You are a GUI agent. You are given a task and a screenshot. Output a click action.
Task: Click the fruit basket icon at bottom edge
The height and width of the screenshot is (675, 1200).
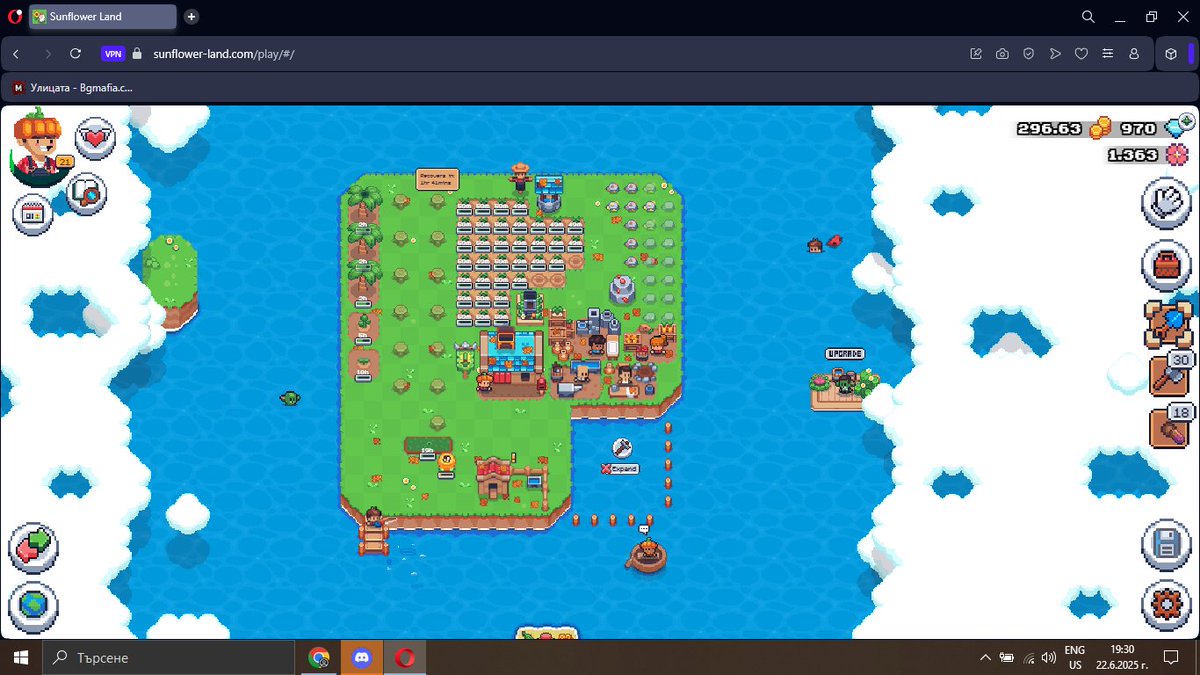[548, 634]
